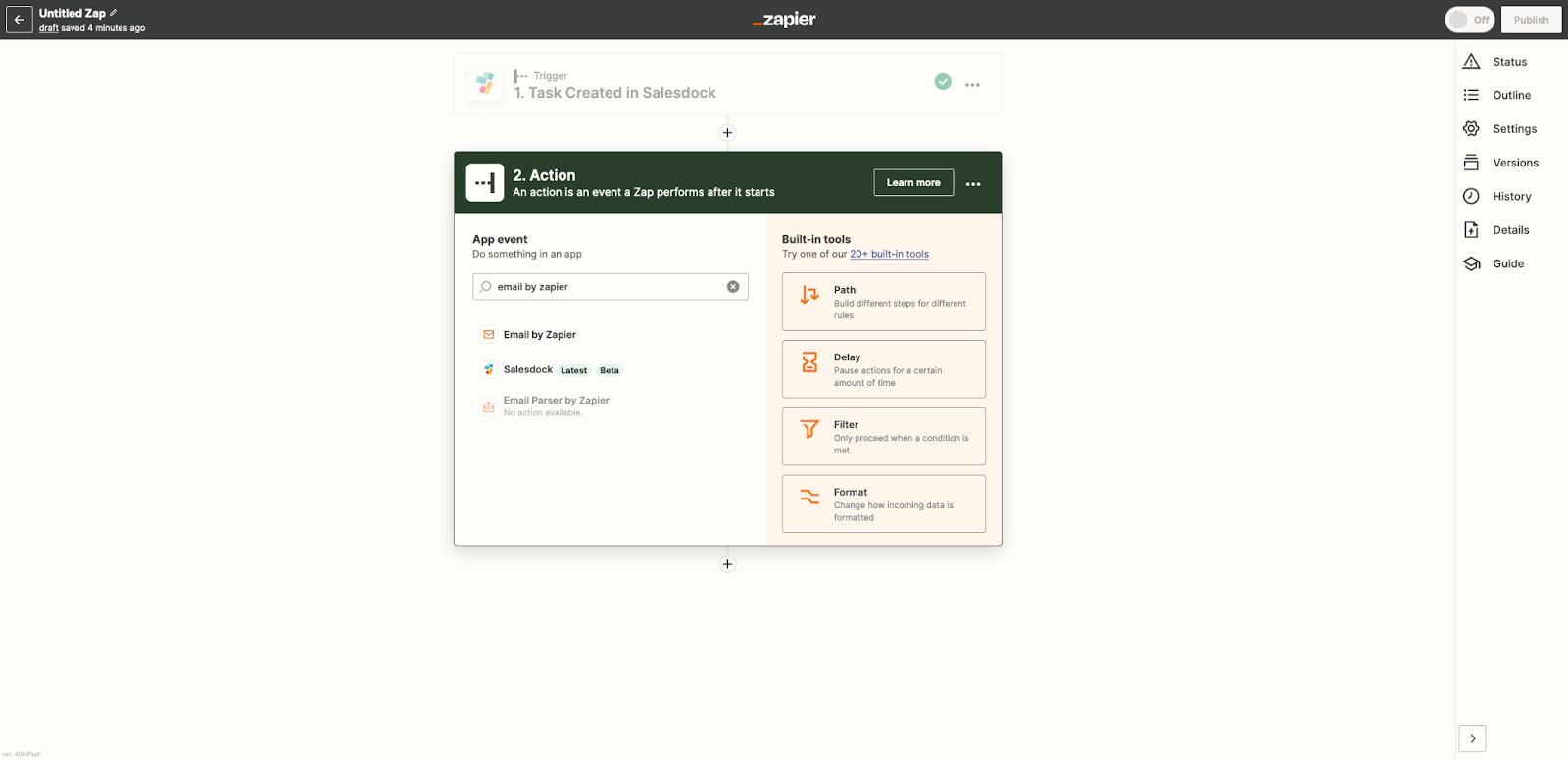Click the green checkmark on trigger step
The width and height of the screenshot is (1568, 761).
tap(943, 82)
